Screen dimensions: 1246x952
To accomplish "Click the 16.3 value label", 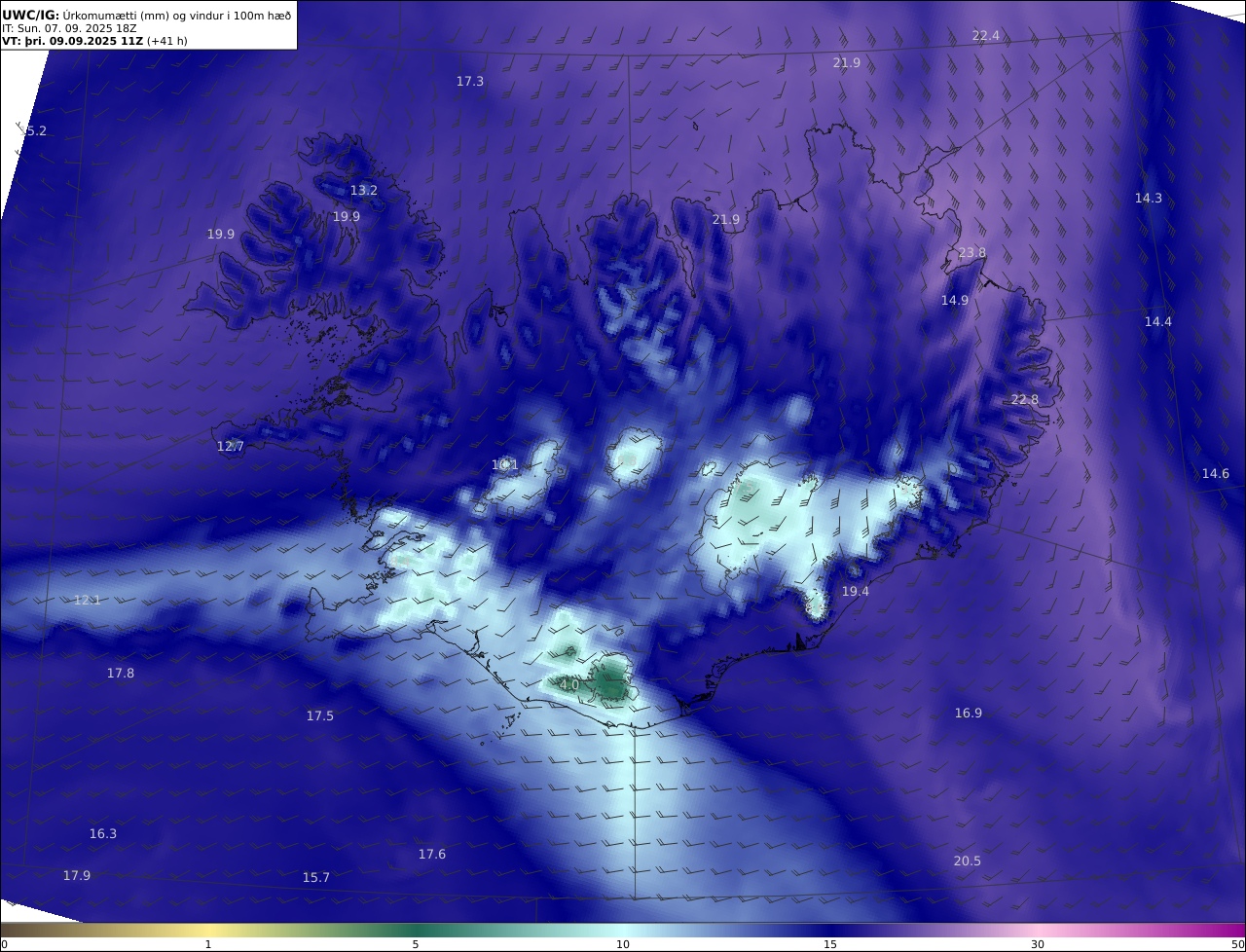I will (103, 834).
